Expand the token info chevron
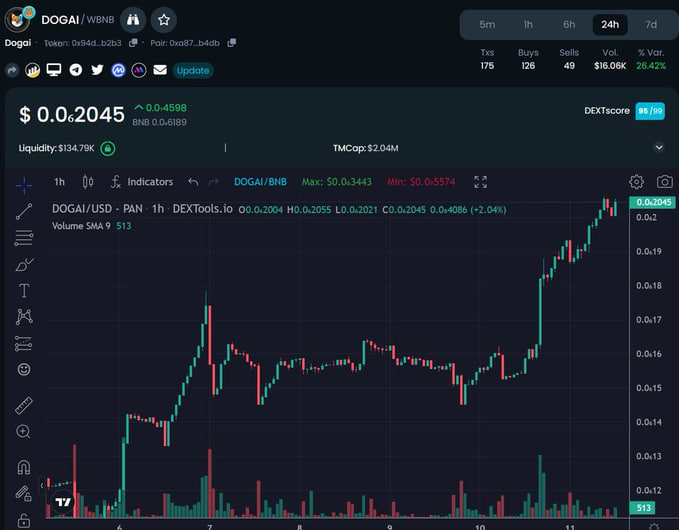Viewport: 679px width, 530px height. click(659, 148)
